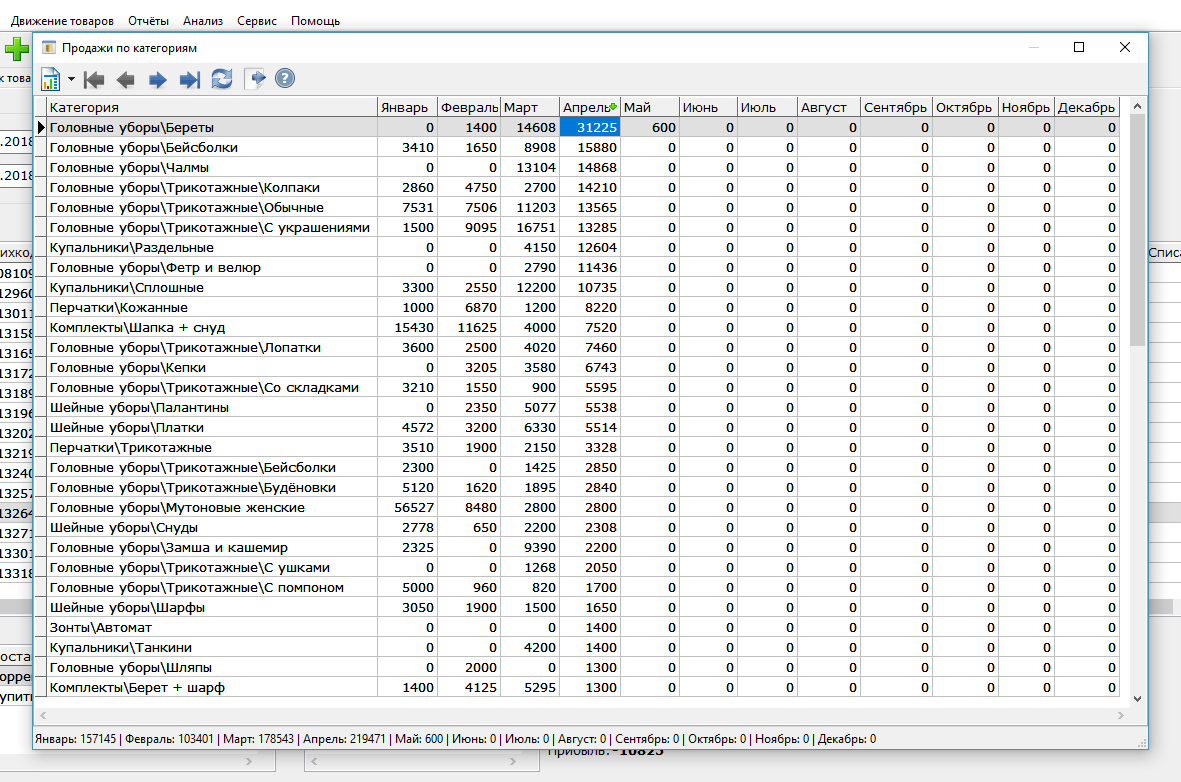
Task: Jump to the first record with the toolbar arrow
Action: (94, 79)
